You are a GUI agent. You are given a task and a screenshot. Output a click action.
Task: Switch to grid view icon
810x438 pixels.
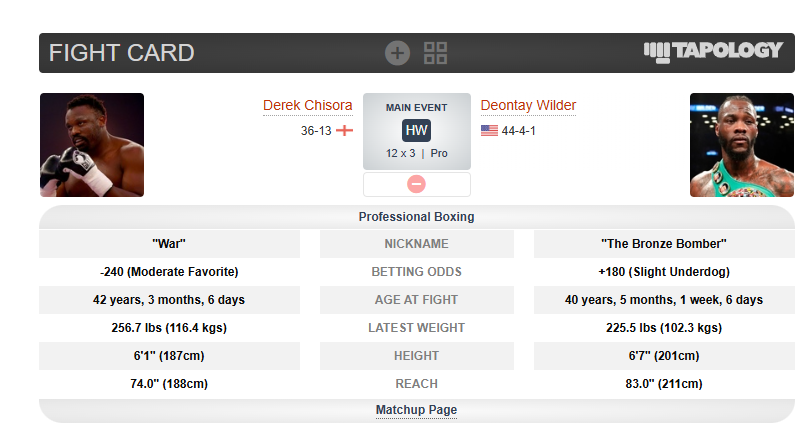pyautogui.click(x=435, y=53)
